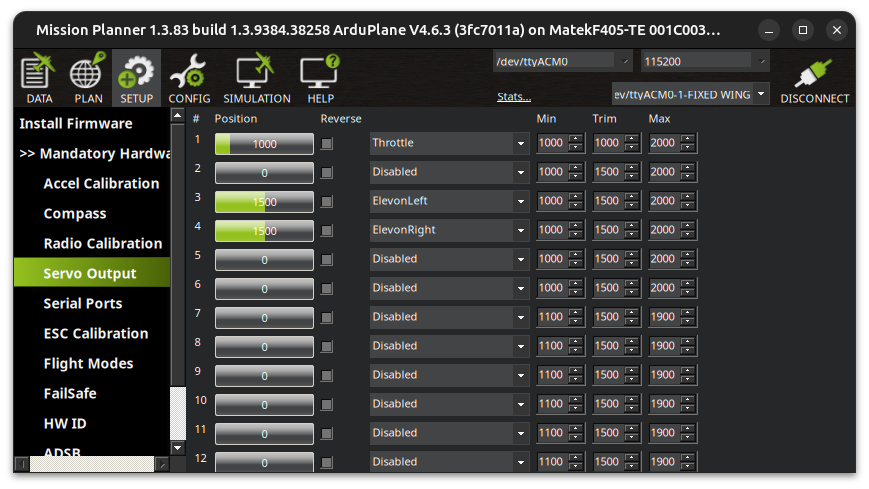Toggle Reverse checkbox for ElevonLeft servo 3
This screenshot has height=489, width=869.
pos(327,202)
